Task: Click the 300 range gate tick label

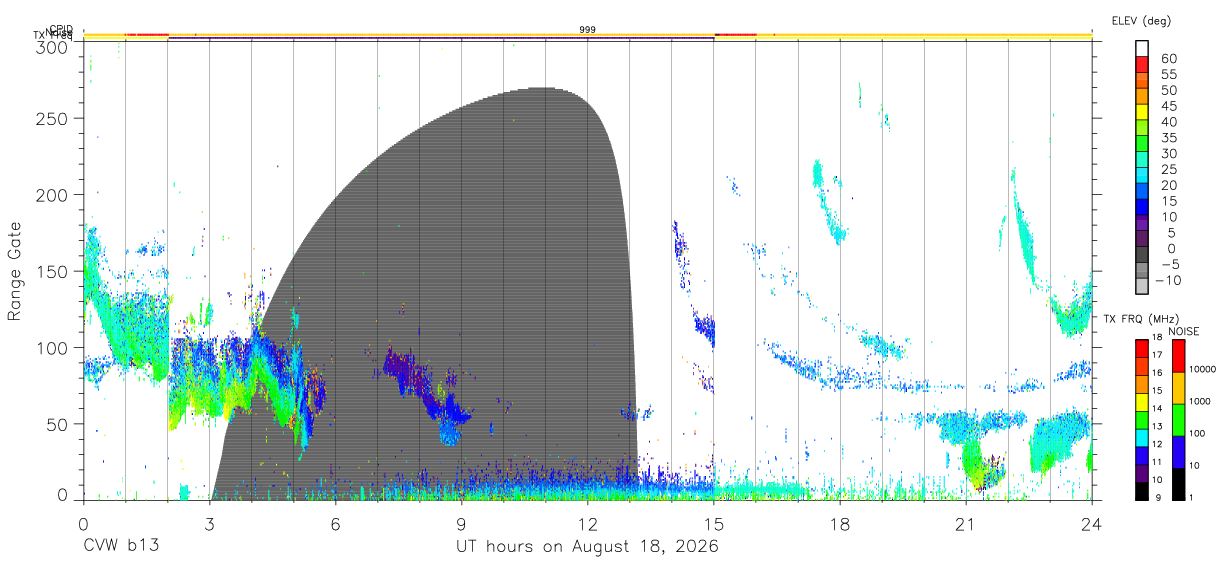Action: point(52,46)
